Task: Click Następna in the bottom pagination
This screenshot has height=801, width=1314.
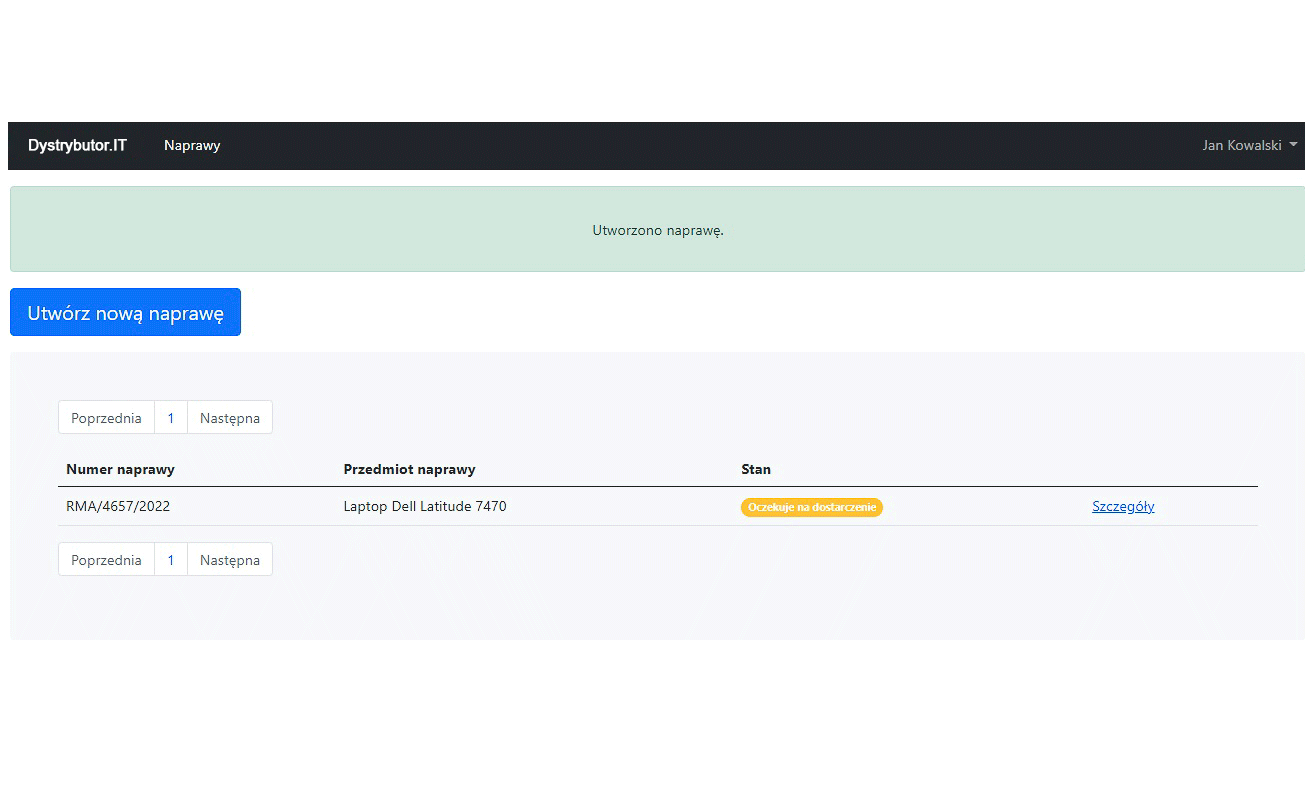Action: point(230,560)
